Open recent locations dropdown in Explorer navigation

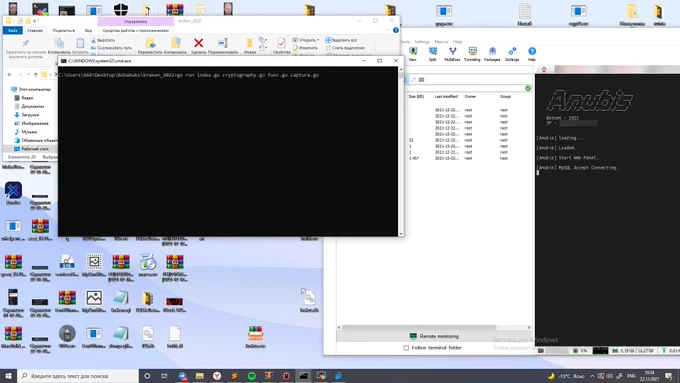(x=28, y=75)
